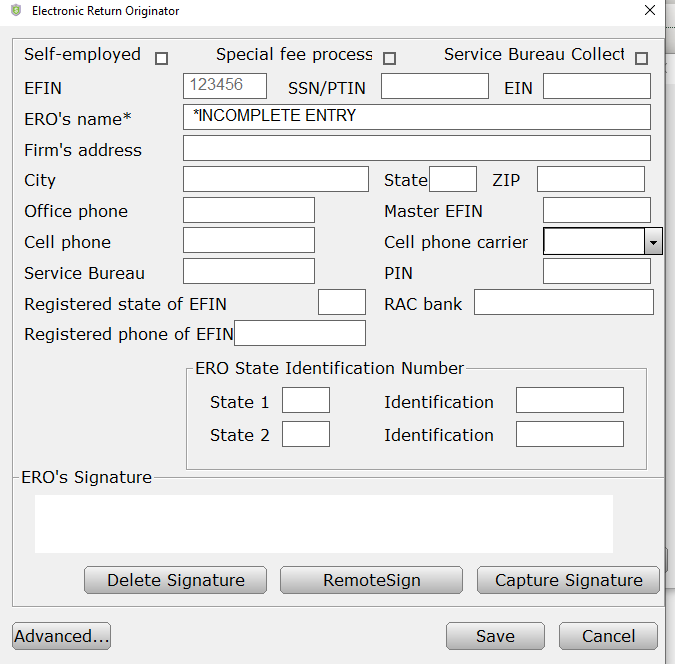675x664 pixels.
Task: Select the RemoteSign button
Action: click(371, 580)
